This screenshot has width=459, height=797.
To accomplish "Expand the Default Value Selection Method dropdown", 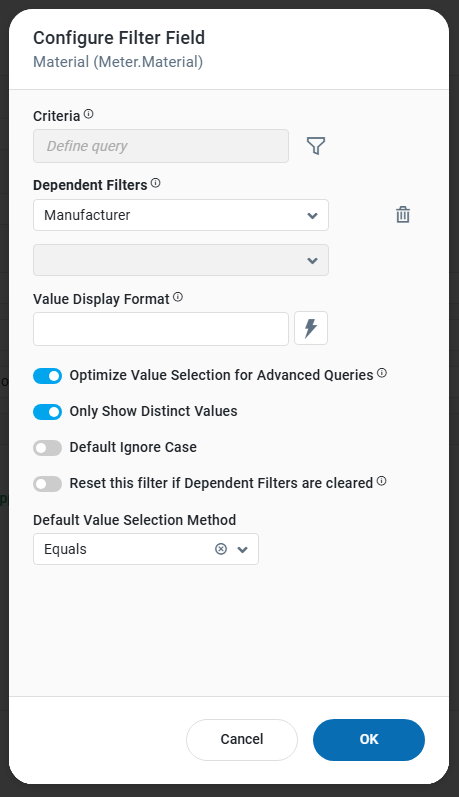I will click(242, 549).
